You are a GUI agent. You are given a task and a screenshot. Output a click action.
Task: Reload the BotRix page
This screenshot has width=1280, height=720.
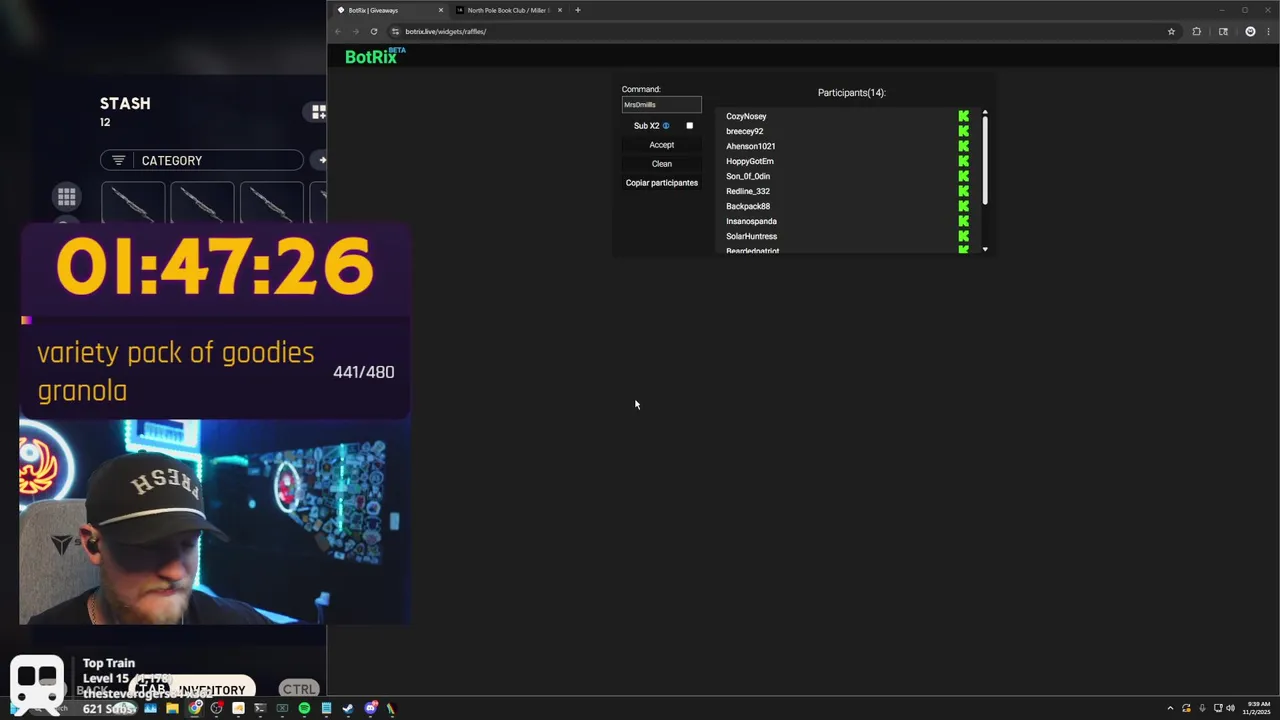click(x=374, y=31)
